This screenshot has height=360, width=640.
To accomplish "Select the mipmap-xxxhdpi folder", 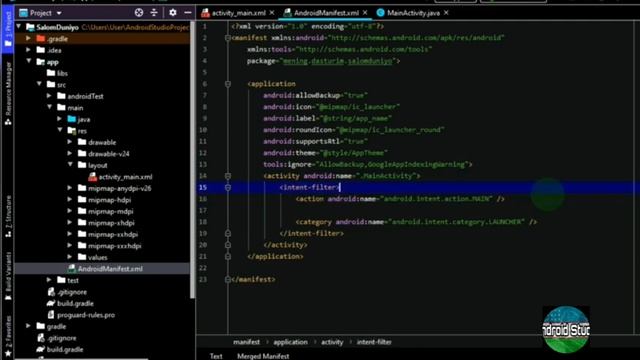I will pyautogui.click(x=109, y=246).
